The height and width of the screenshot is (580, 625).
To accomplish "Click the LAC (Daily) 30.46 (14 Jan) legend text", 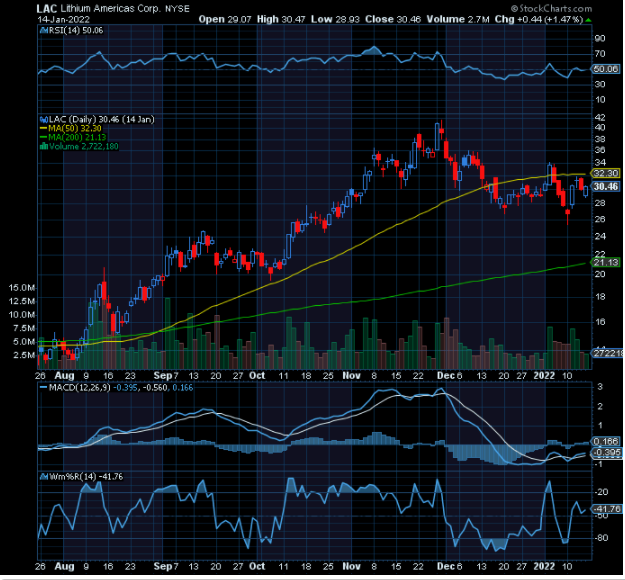I will (101, 119).
